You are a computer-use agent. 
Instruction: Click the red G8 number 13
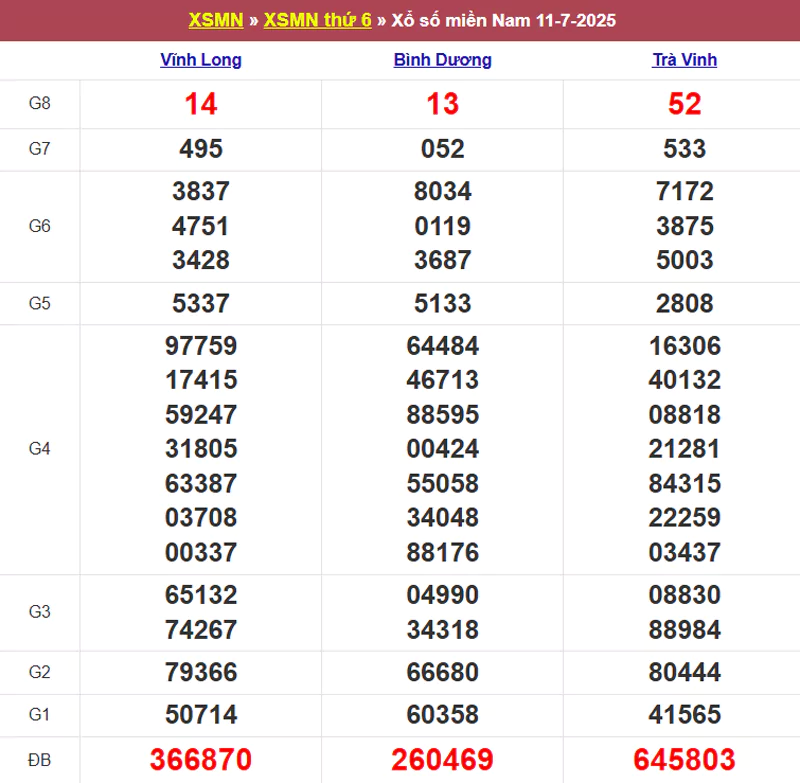[x=442, y=104]
